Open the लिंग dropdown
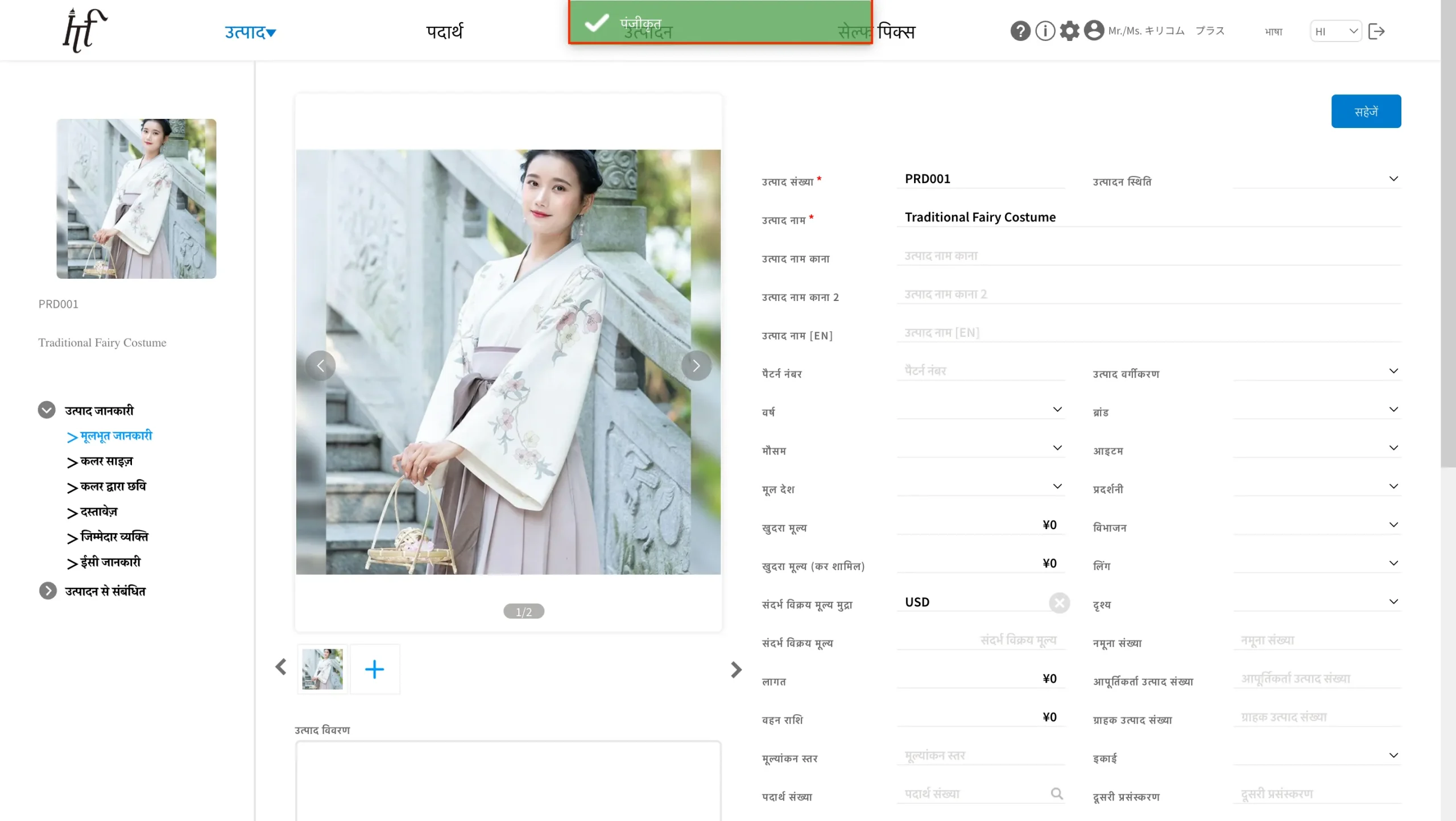This screenshot has width=1456, height=821. click(x=1317, y=563)
